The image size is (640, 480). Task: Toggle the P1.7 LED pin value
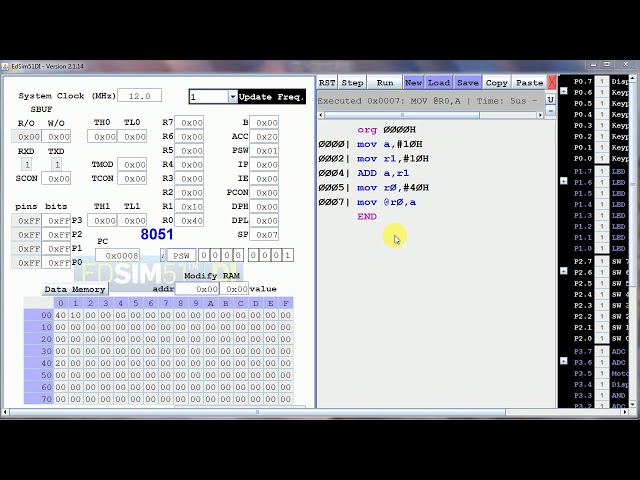tap(602, 171)
